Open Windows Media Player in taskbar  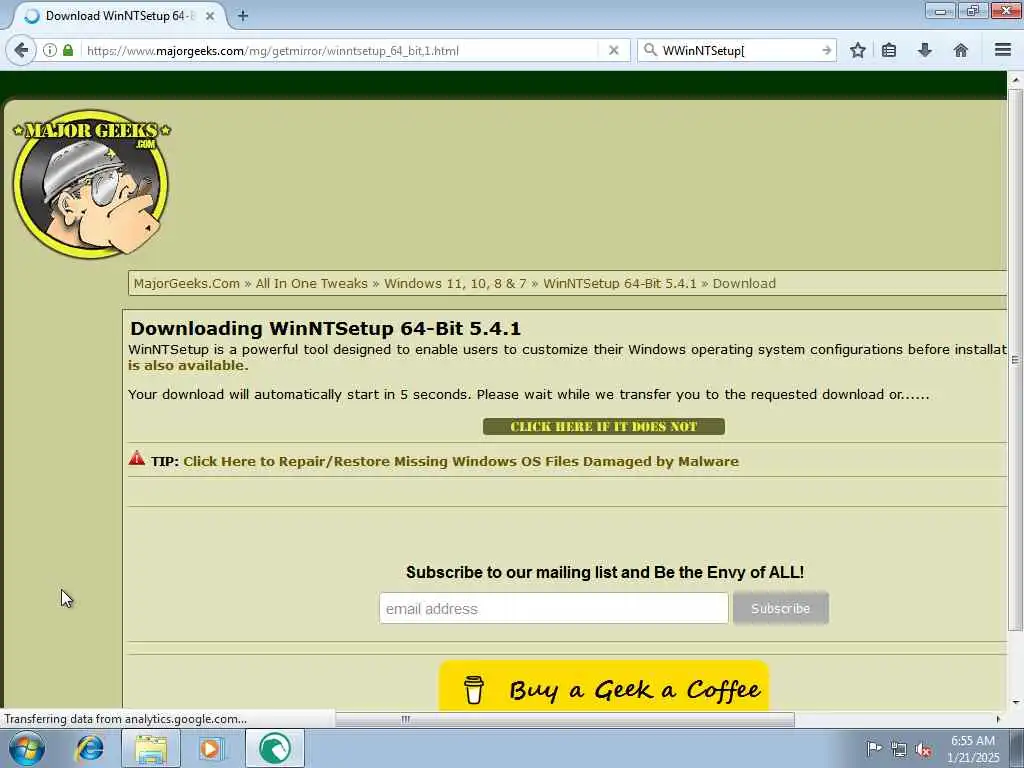(x=210, y=748)
